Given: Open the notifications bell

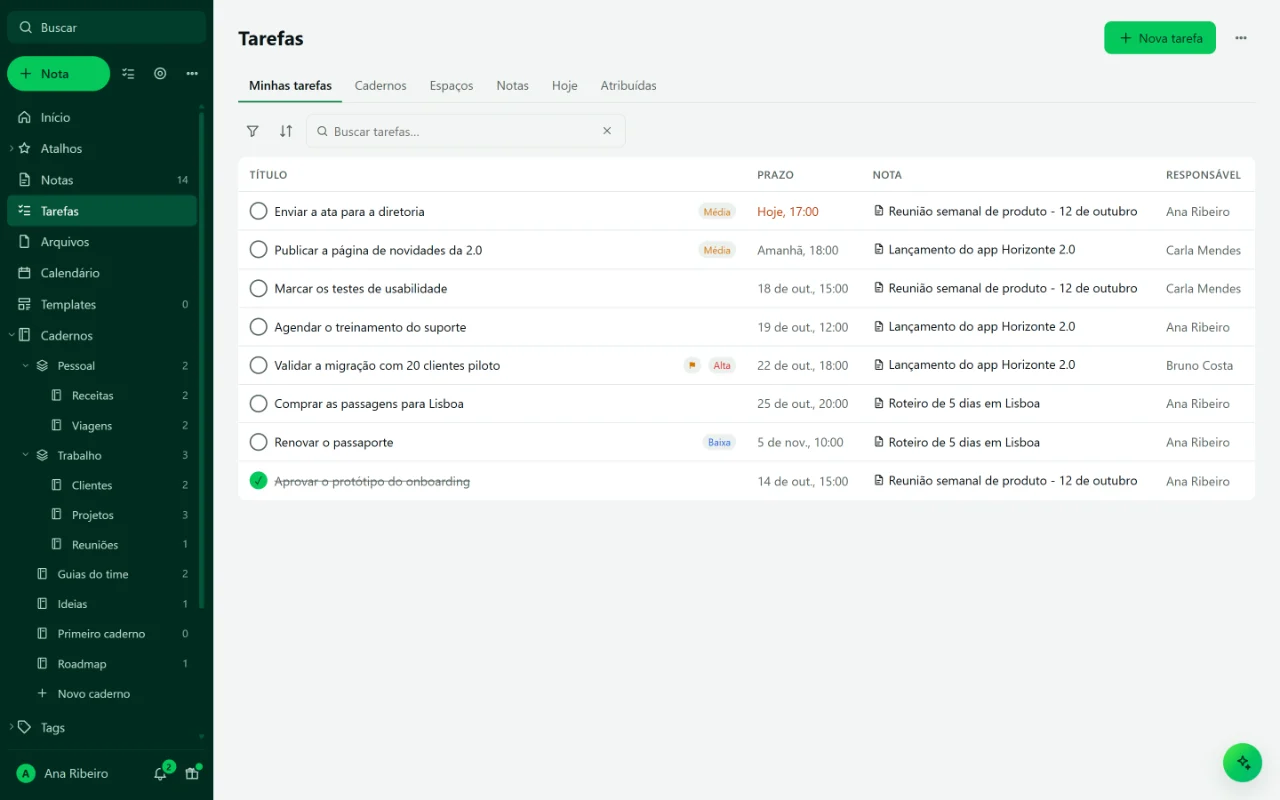Looking at the screenshot, I should coord(160,773).
